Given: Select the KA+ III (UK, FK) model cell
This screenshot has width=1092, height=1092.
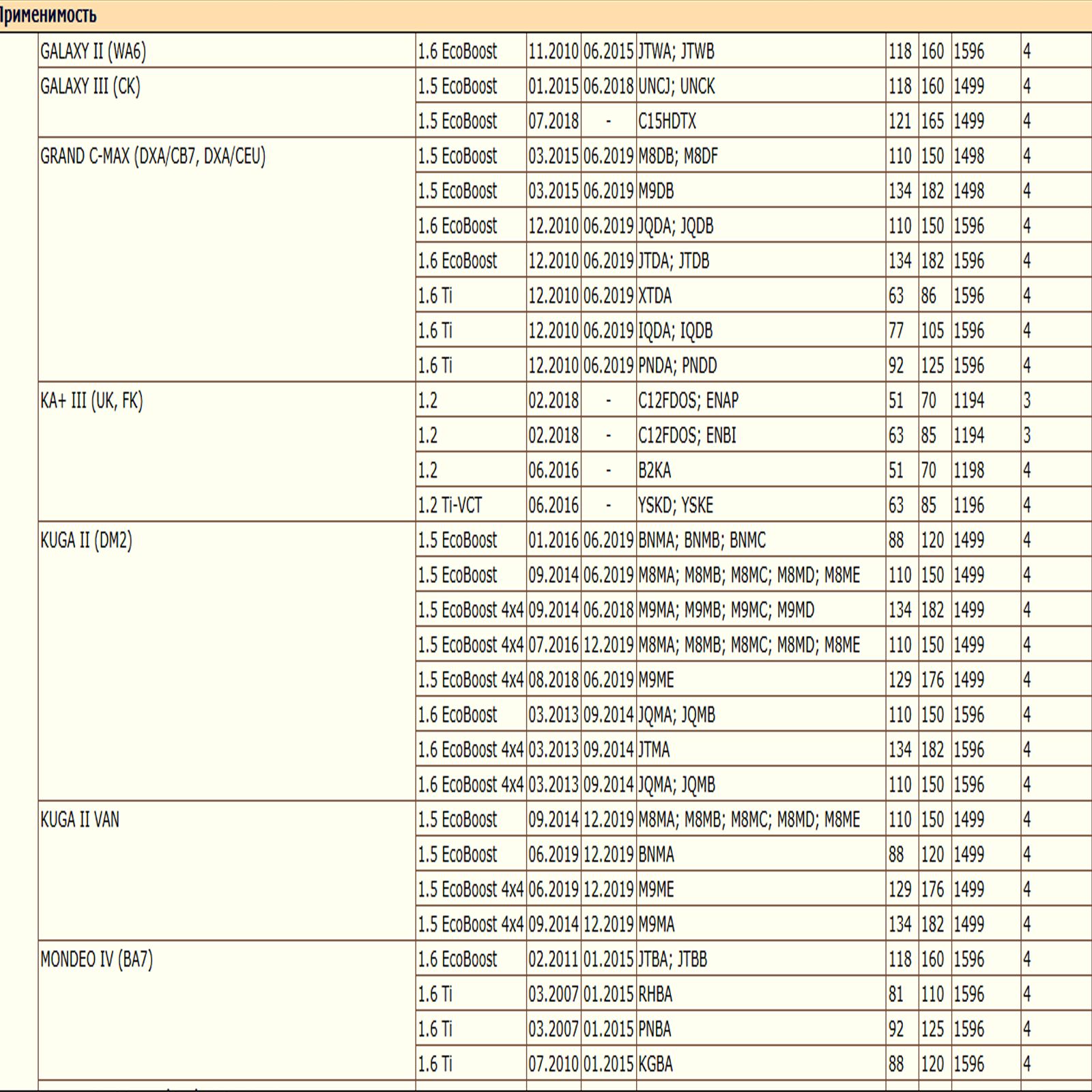Looking at the screenshot, I should tap(91, 401).
